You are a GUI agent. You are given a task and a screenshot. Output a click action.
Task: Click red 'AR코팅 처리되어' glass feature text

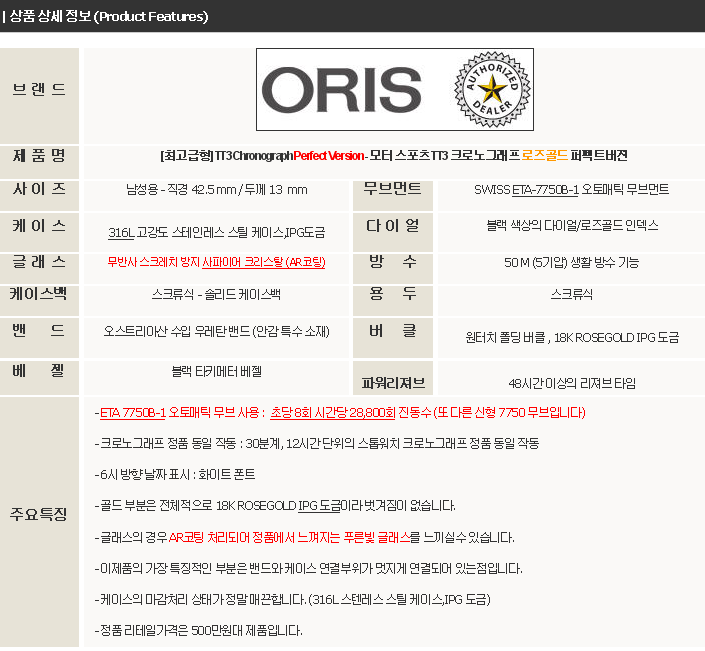pos(209,537)
